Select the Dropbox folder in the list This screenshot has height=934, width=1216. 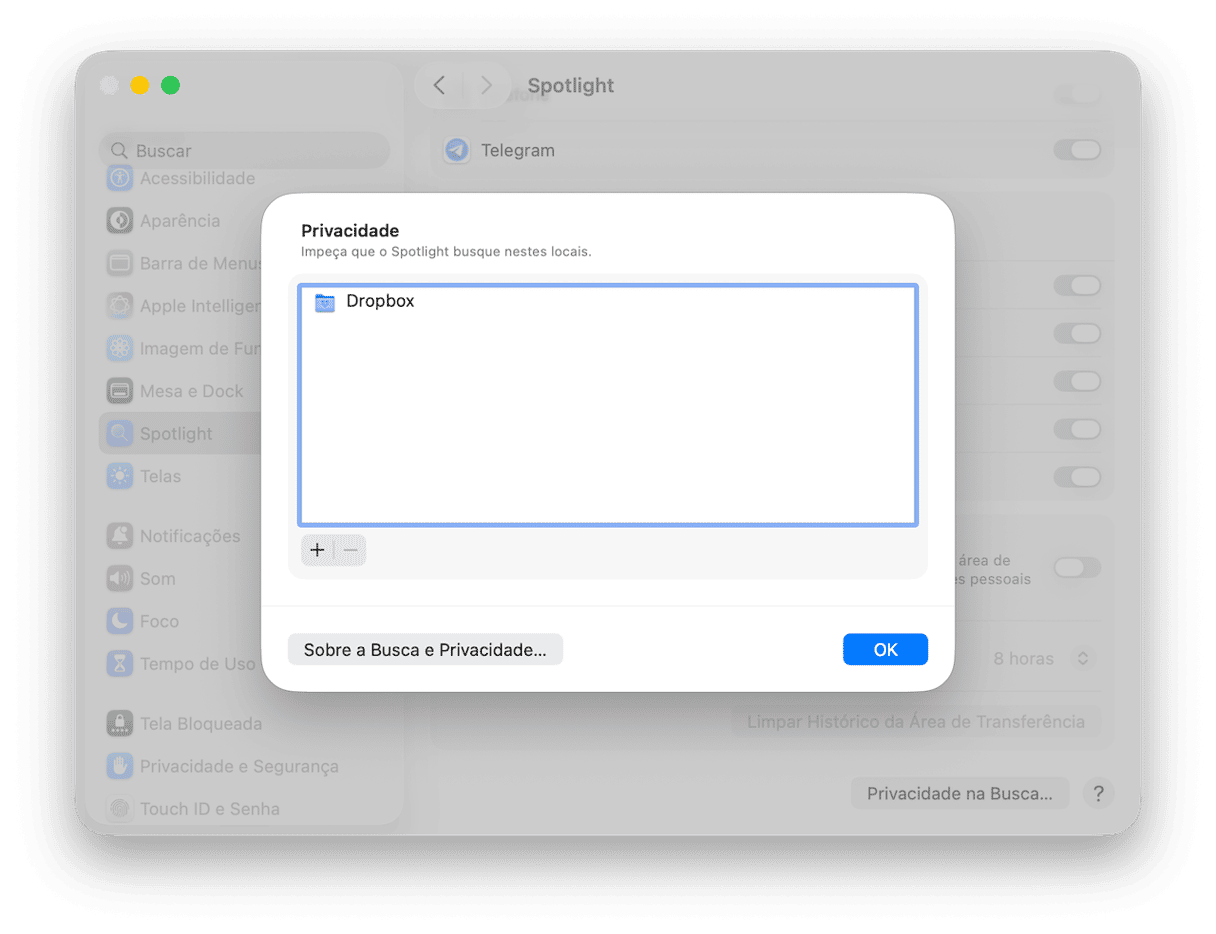(x=380, y=301)
